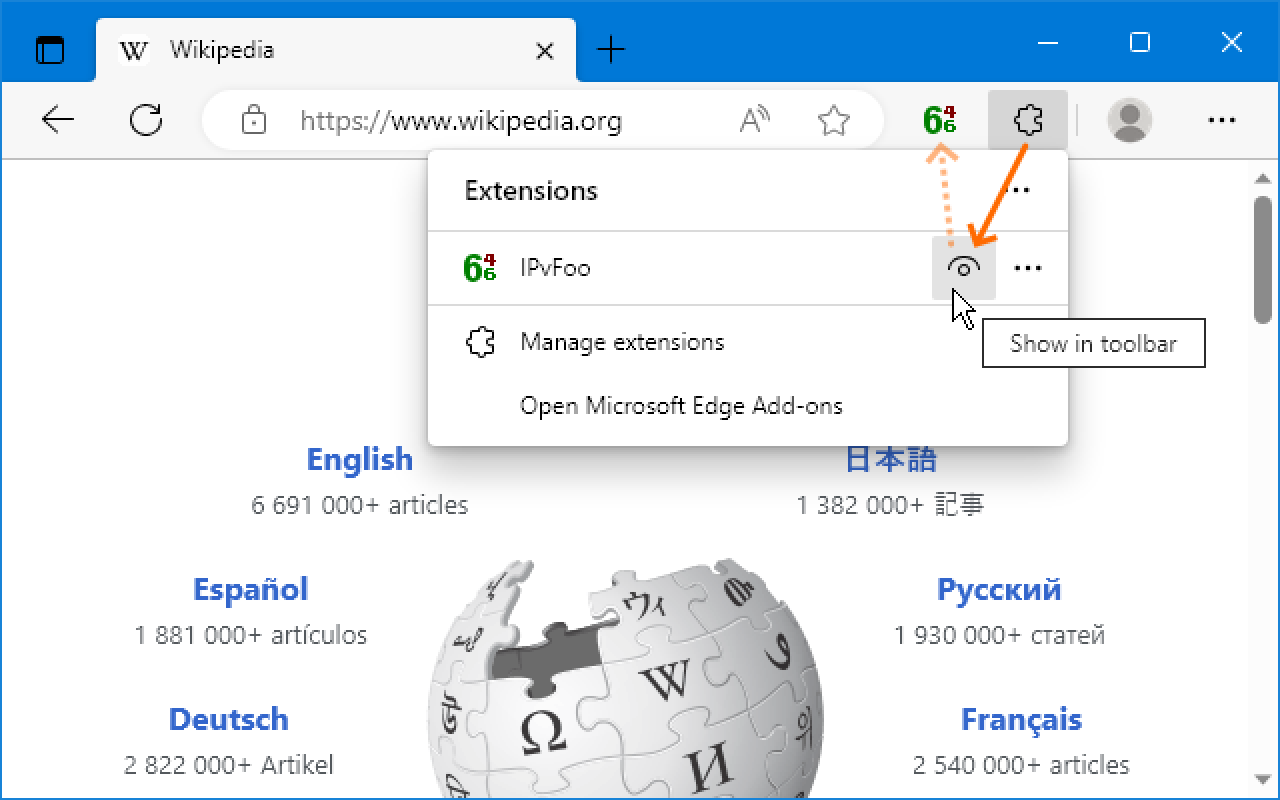Open Español Wikipedia link
Image resolution: width=1280 pixels, height=800 pixels.
point(250,589)
